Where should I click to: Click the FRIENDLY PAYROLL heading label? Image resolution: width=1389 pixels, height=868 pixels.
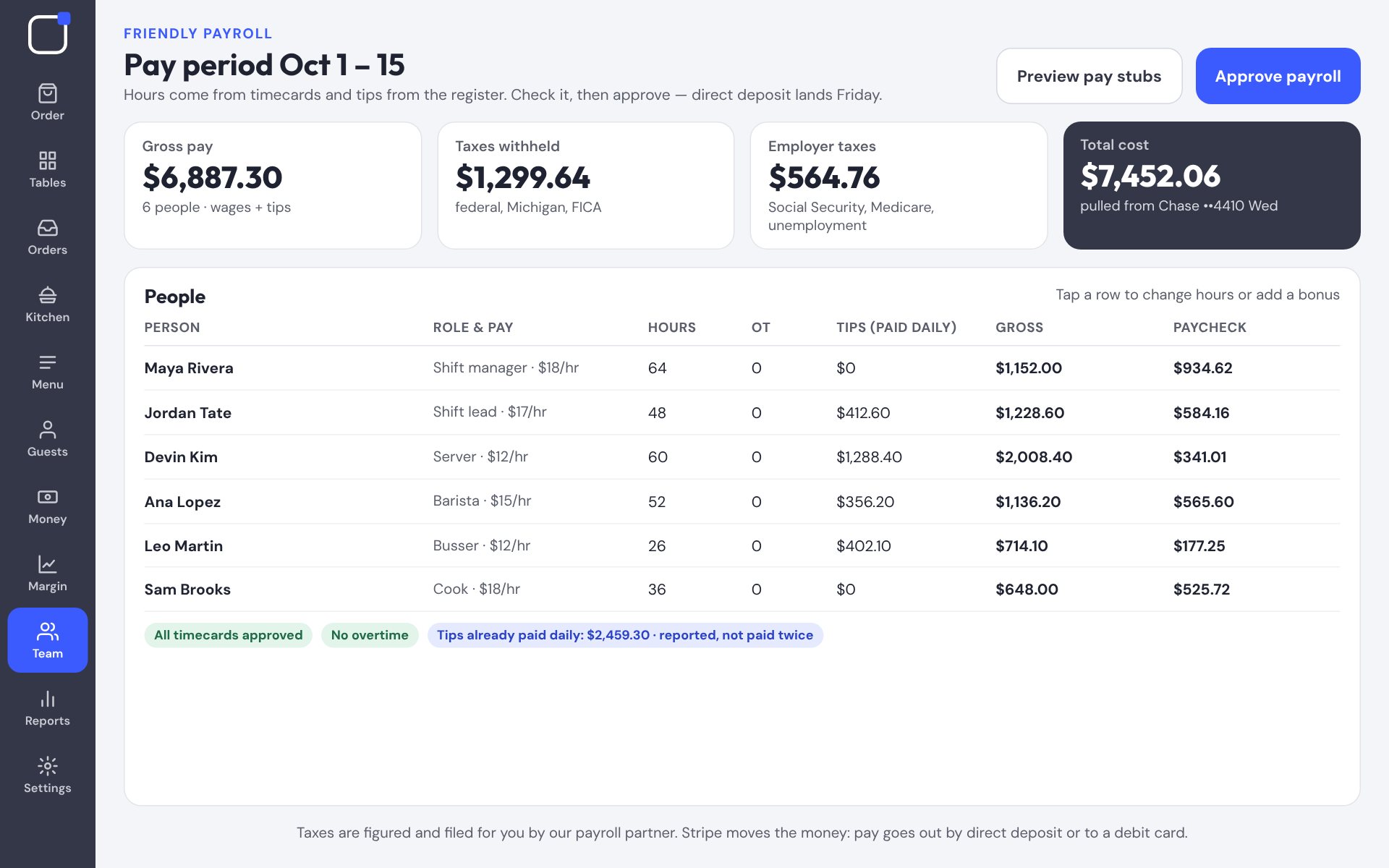197,34
